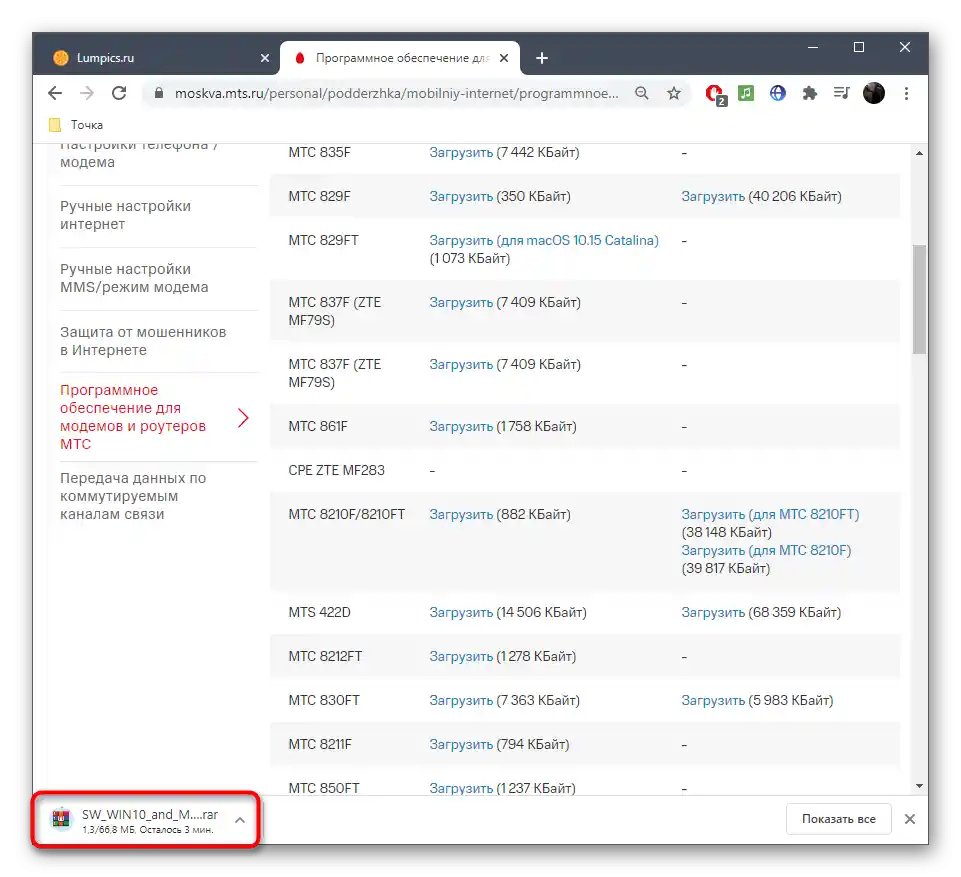Select the CPE ZTE MF283 cell
This screenshot has width=961, height=877.
click(x=336, y=470)
